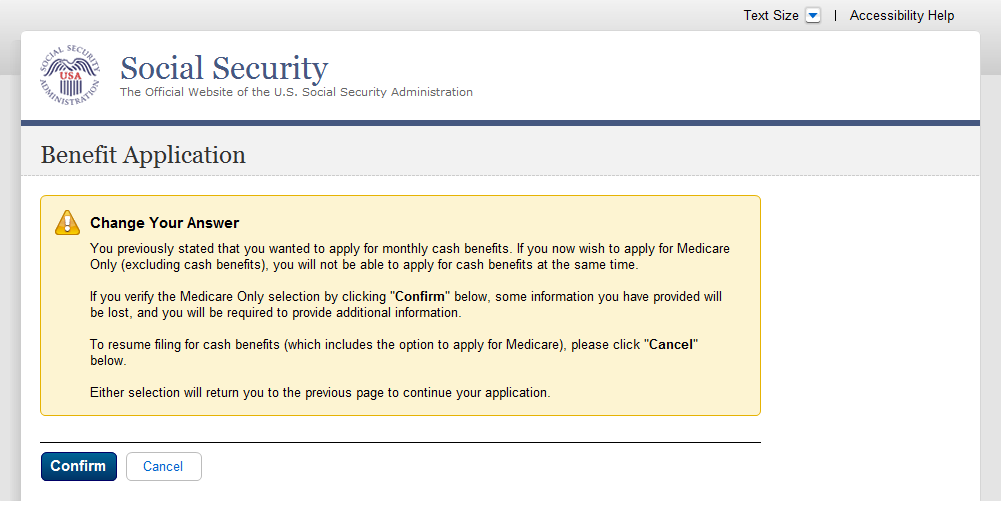This screenshot has width=1008, height=508.
Task: Confirm the Medicare Only selection
Action: point(78,466)
